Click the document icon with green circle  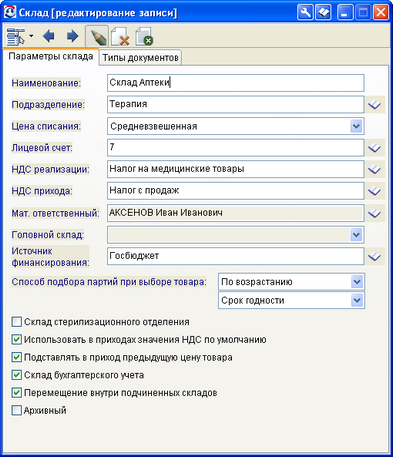[144, 36]
